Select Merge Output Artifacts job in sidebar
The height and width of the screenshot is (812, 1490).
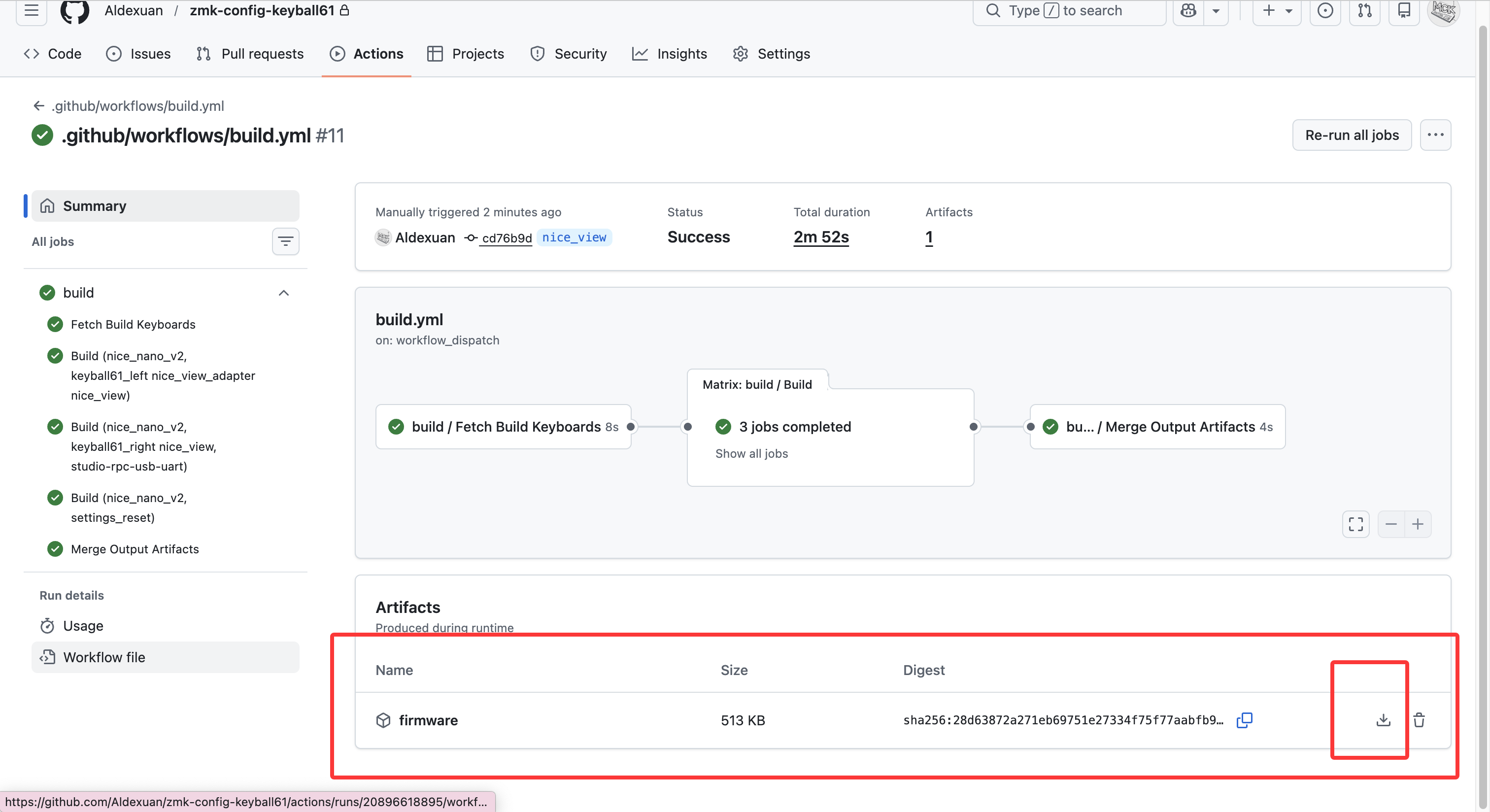(x=134, y=549)
